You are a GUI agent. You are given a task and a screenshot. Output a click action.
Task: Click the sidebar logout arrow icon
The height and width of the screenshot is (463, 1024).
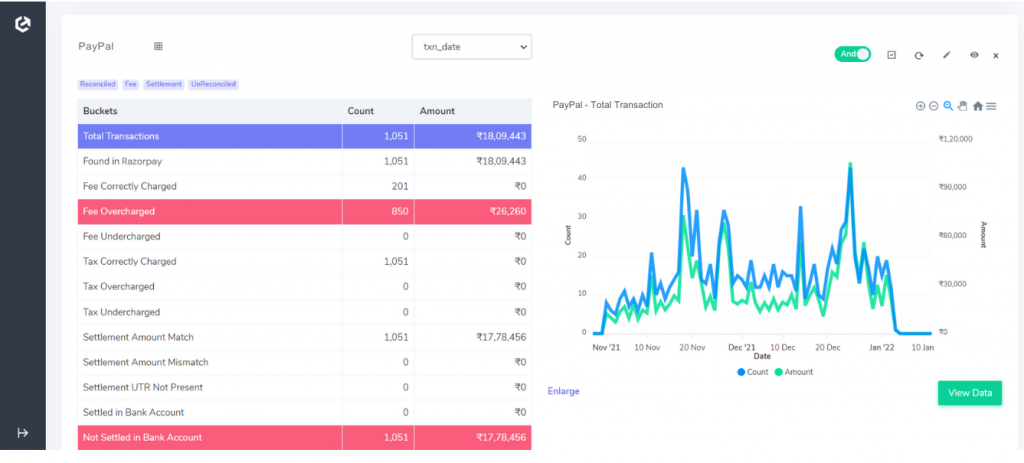pos(23,433)
